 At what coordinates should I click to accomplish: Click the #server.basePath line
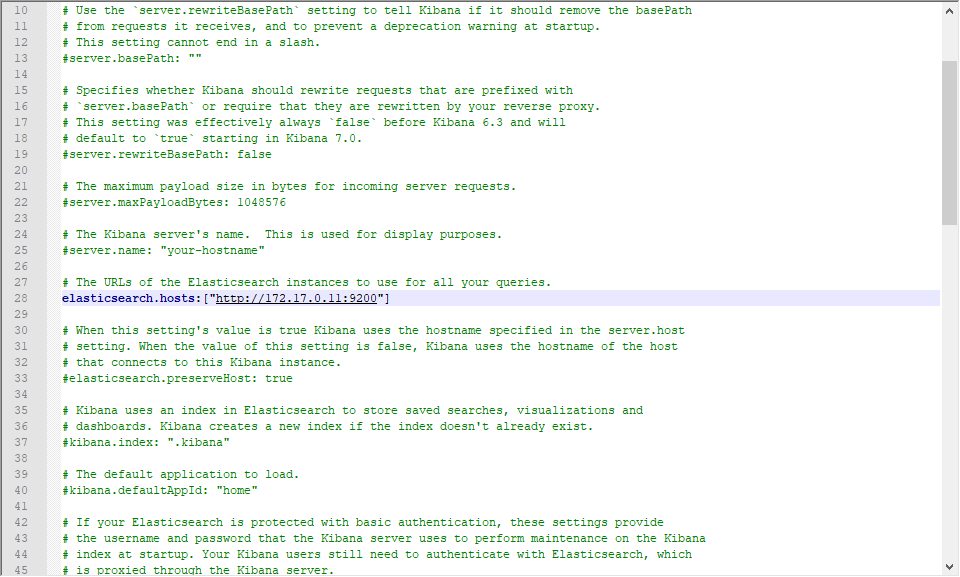click(132, 58)
